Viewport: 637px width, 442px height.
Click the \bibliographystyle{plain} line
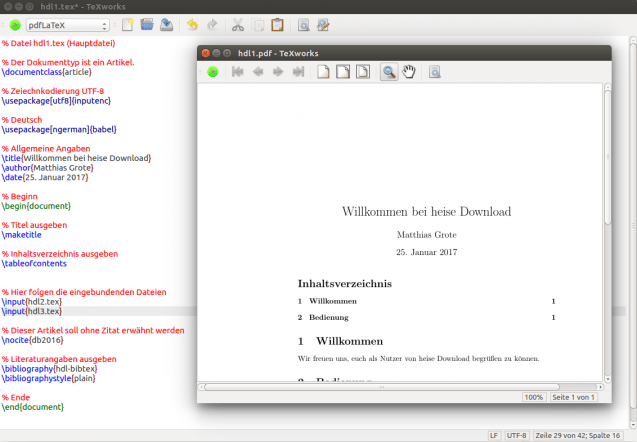pos(49,378)
